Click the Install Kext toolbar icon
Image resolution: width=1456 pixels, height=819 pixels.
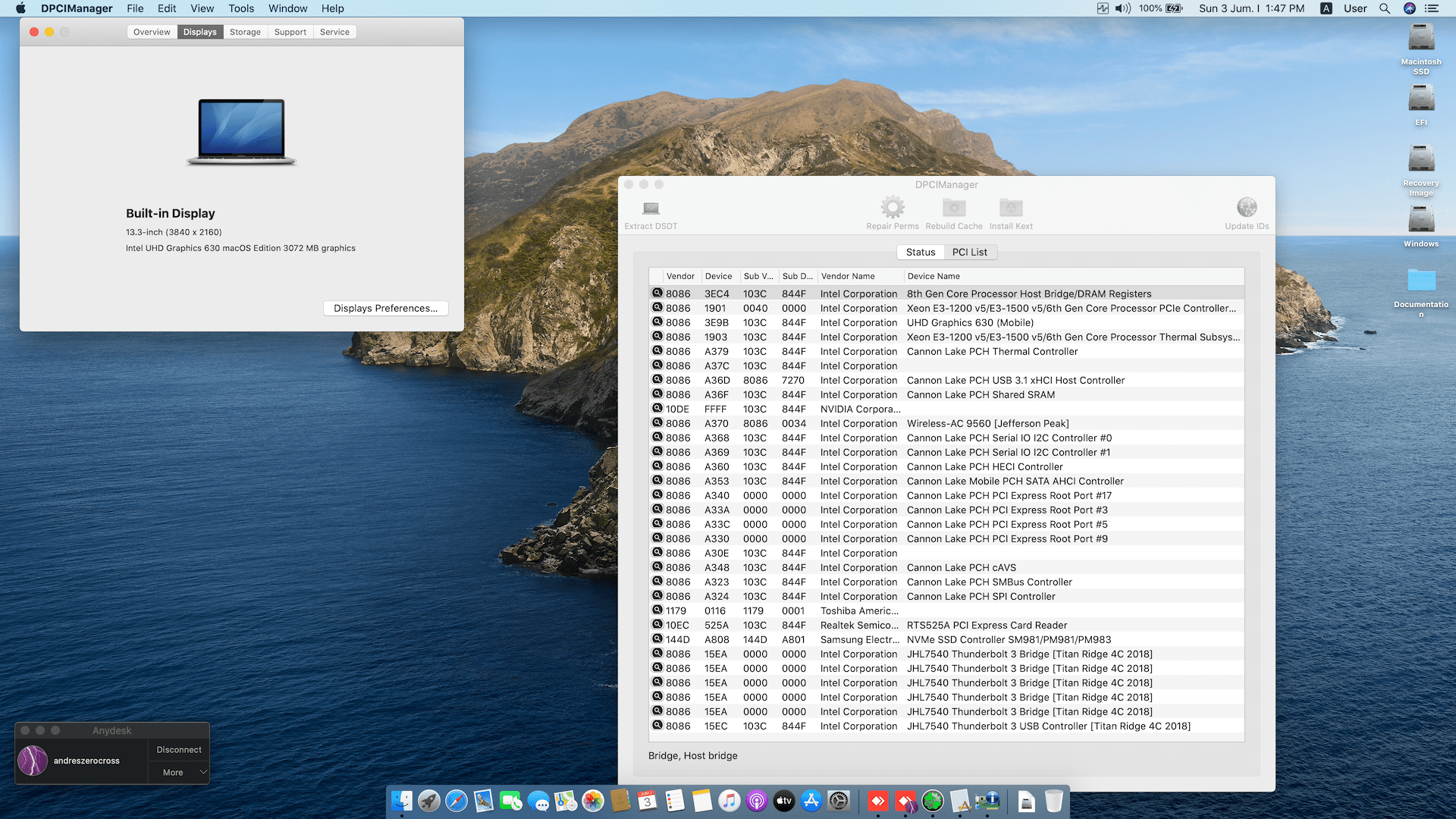coord(1011,207)
